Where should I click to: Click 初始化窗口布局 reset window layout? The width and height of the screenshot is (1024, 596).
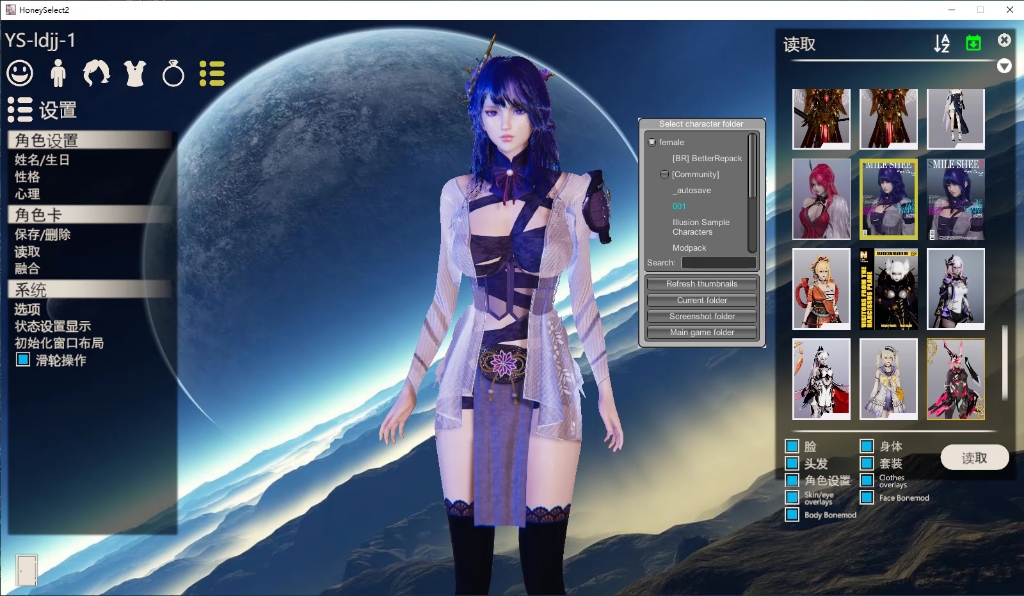pyautogui.click(x=59, y=343)
